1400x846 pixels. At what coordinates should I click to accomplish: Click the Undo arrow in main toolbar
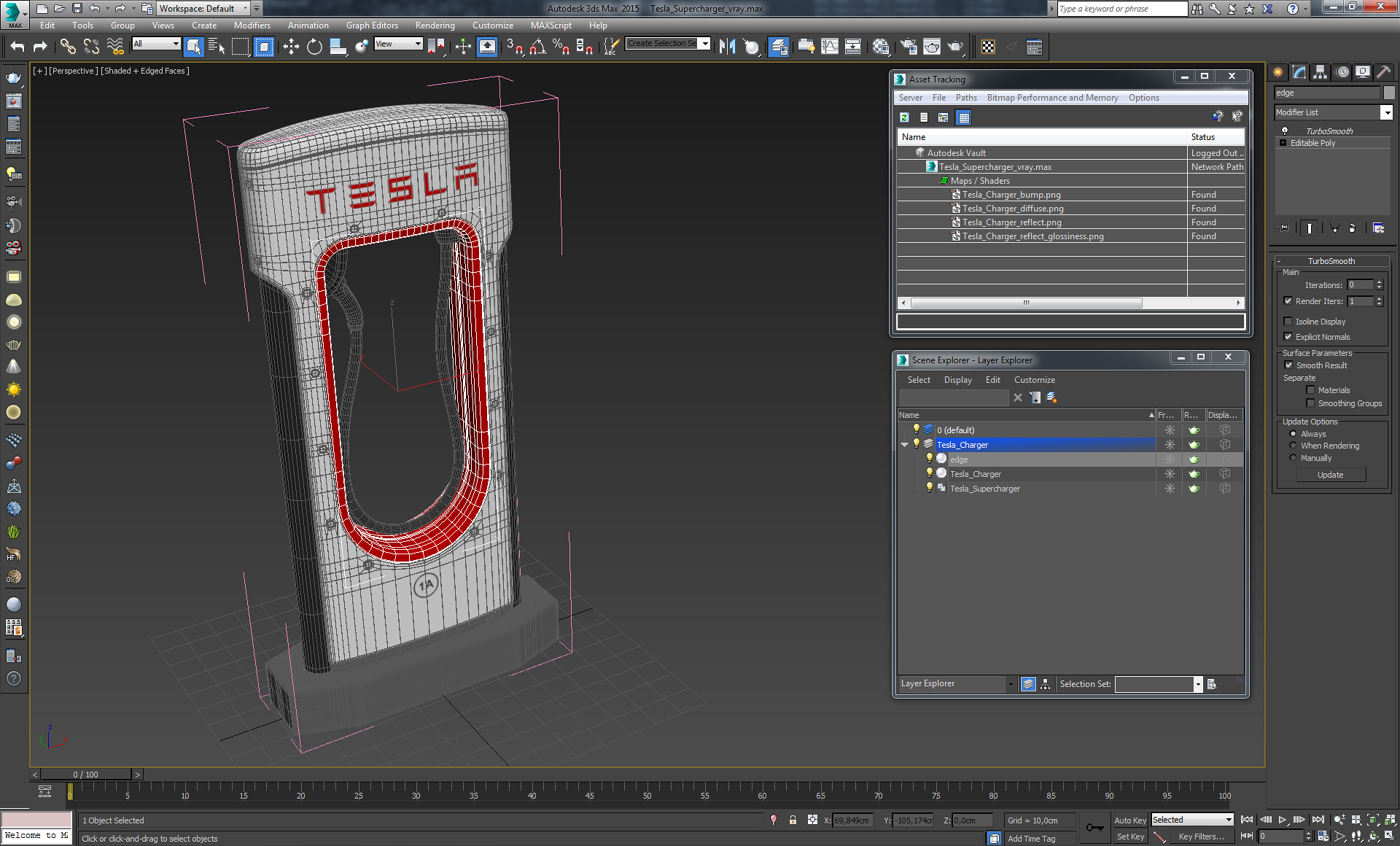pyautogui.click(x=17, y=47)
